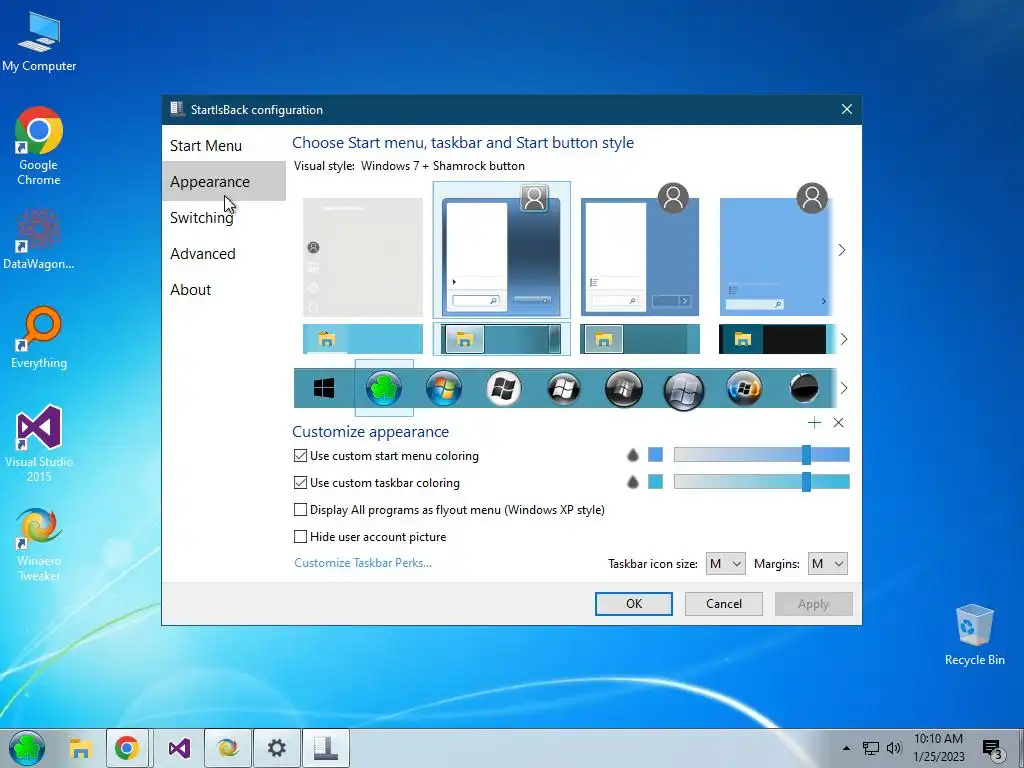Uncheck Use custom taskbar coloring

click(300, 483)
